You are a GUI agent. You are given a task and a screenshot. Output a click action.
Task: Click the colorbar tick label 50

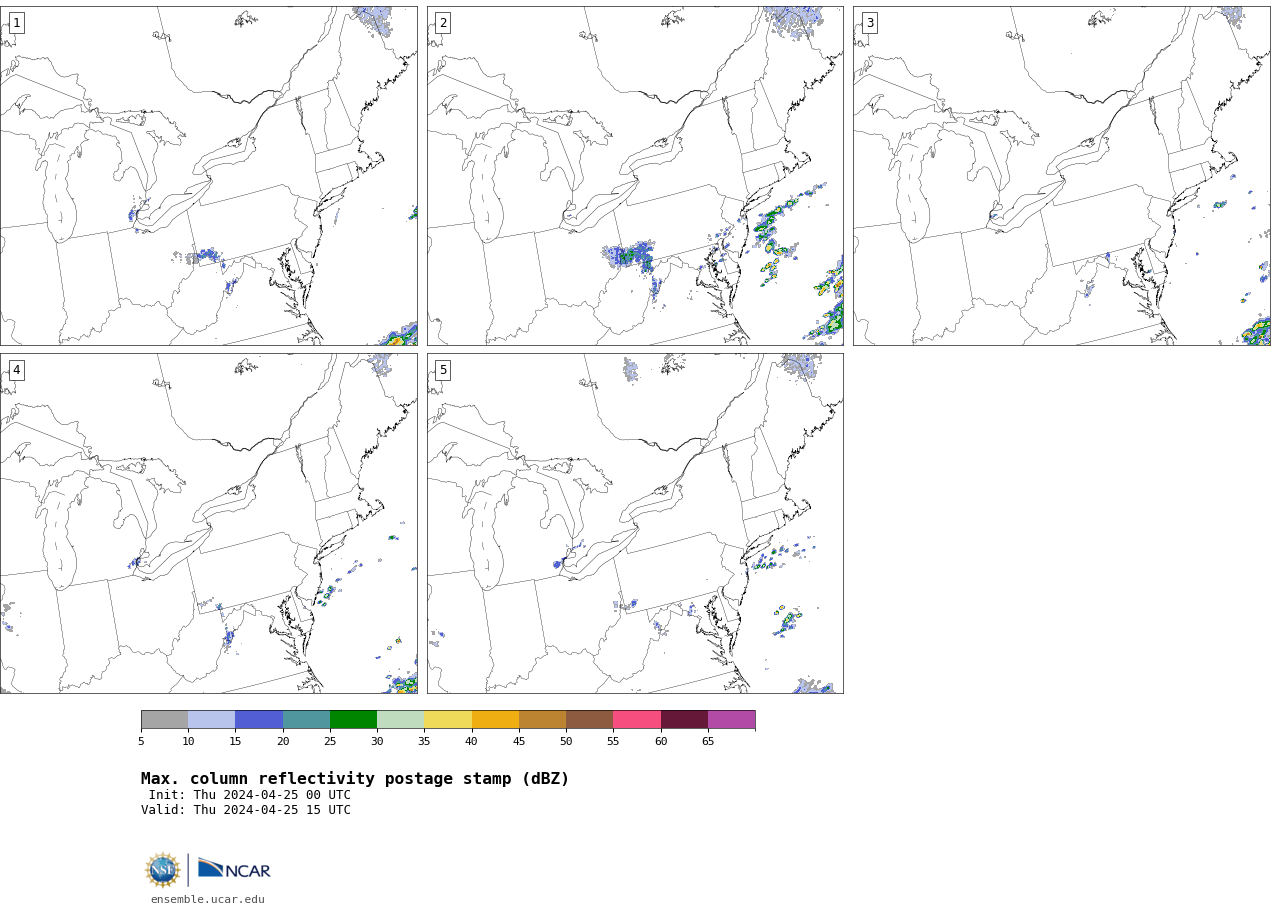coord(566,741)
